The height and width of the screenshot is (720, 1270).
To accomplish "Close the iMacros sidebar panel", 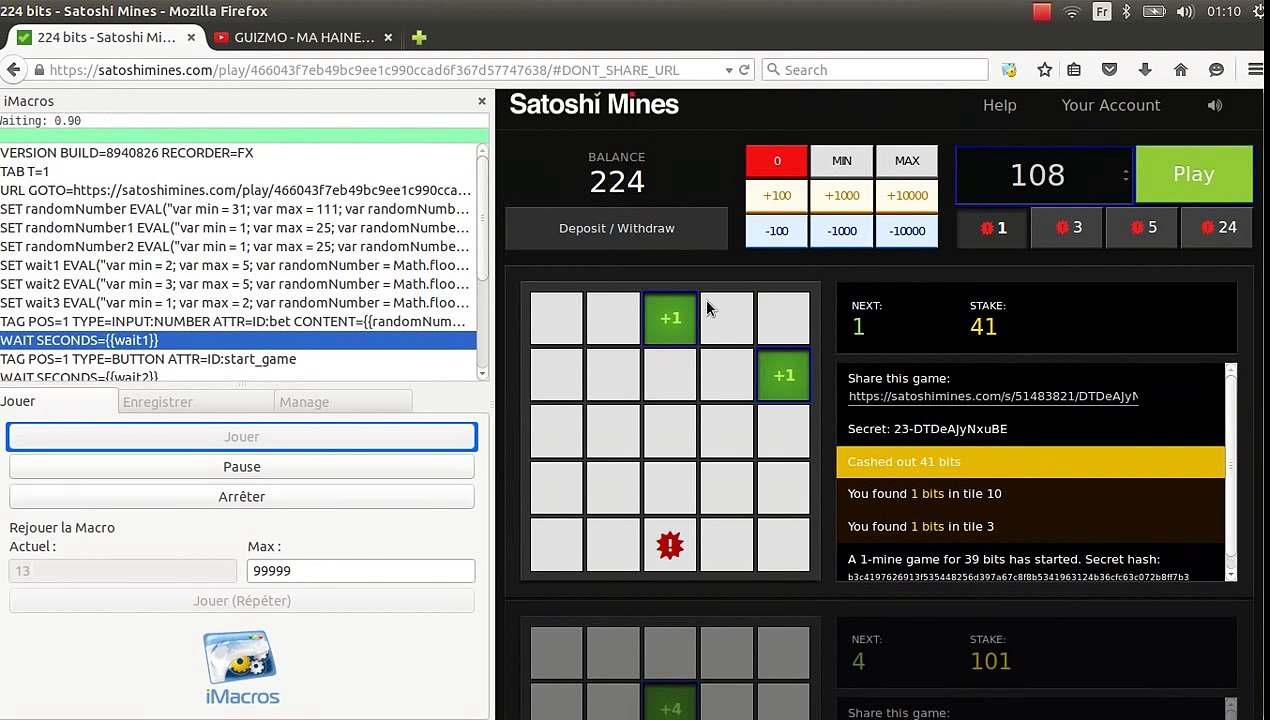I will pos(482,101).
